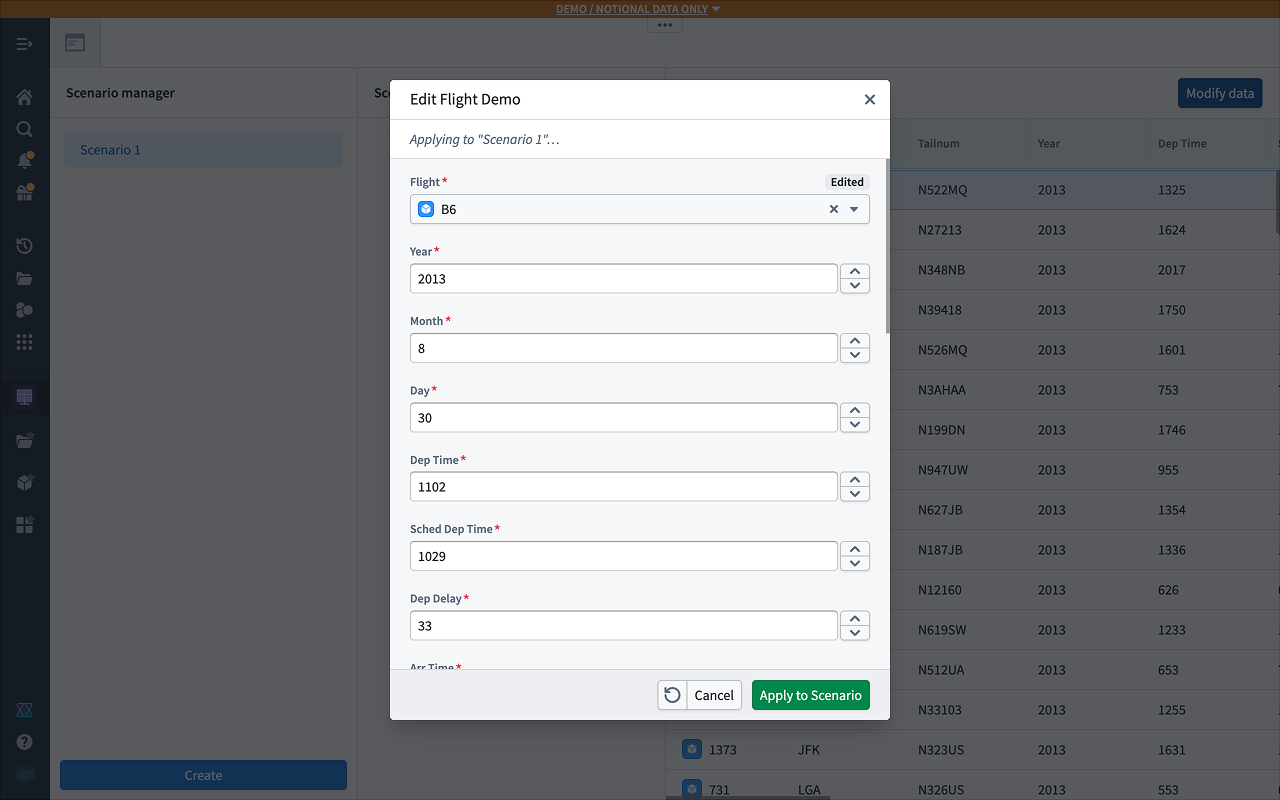Click the Year input field
This screenshot has height=800, width=1280.
[x=623, y=278]
